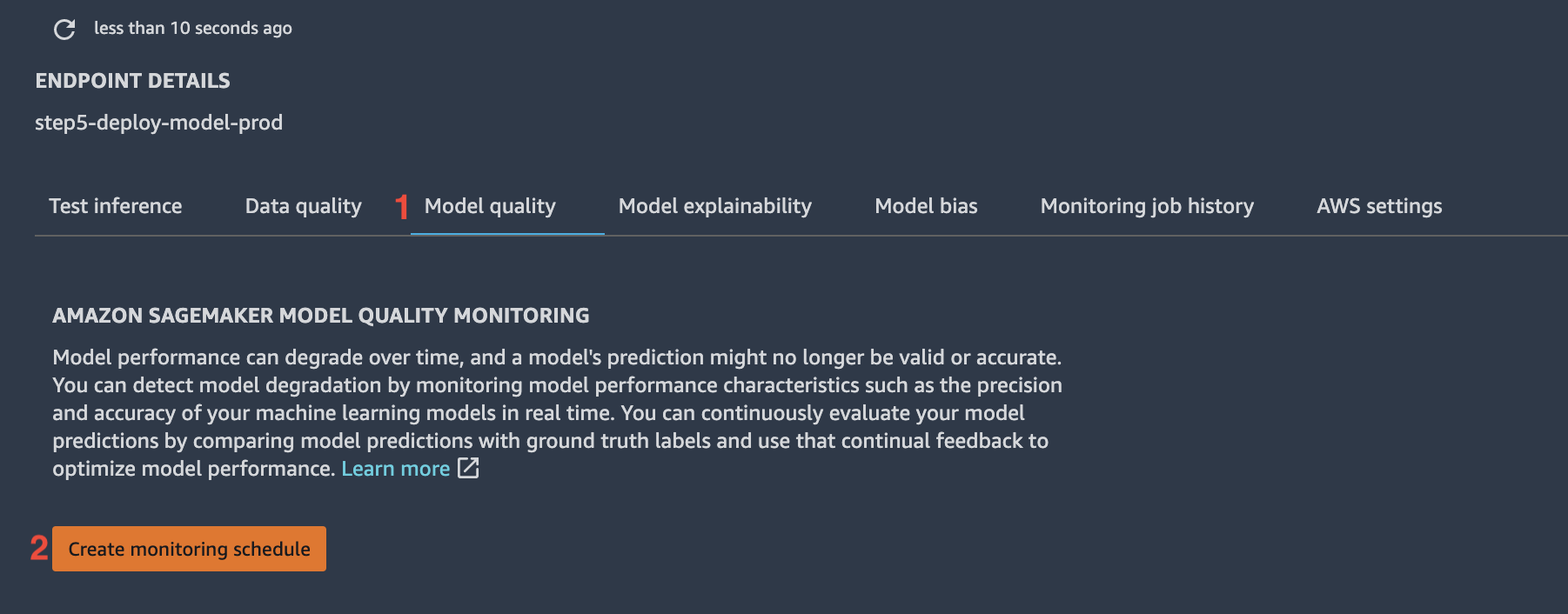Click the refresh icon near the timestamp
The image size is (1568, 614).
(64, 30)
